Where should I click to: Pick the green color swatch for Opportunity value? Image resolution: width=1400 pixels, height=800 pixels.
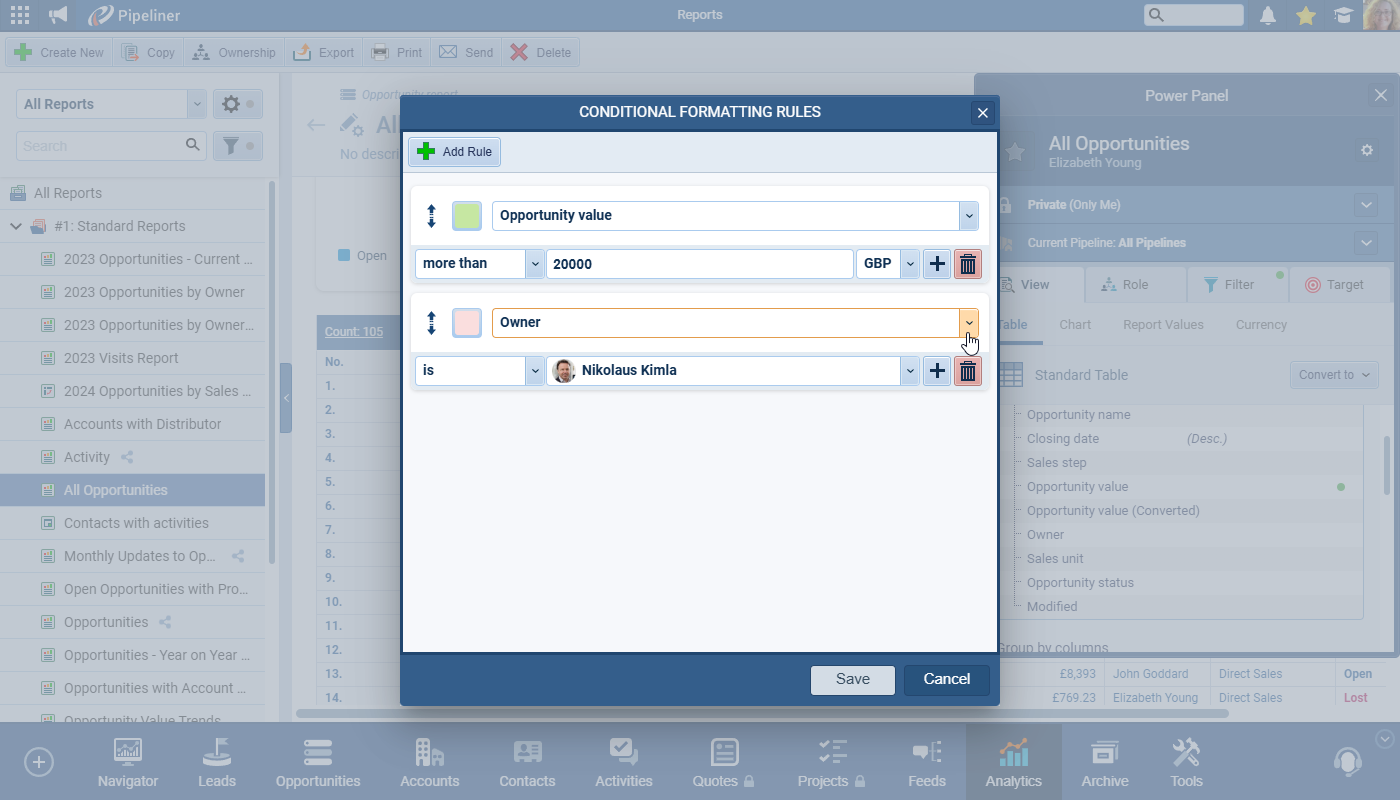coord(467,216)
